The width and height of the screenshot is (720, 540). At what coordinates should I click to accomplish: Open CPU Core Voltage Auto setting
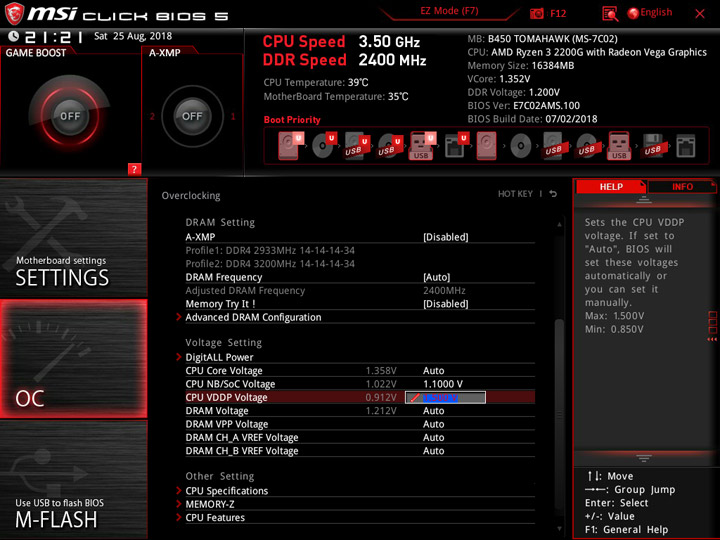pyautogui.click(x=433, y=371)
